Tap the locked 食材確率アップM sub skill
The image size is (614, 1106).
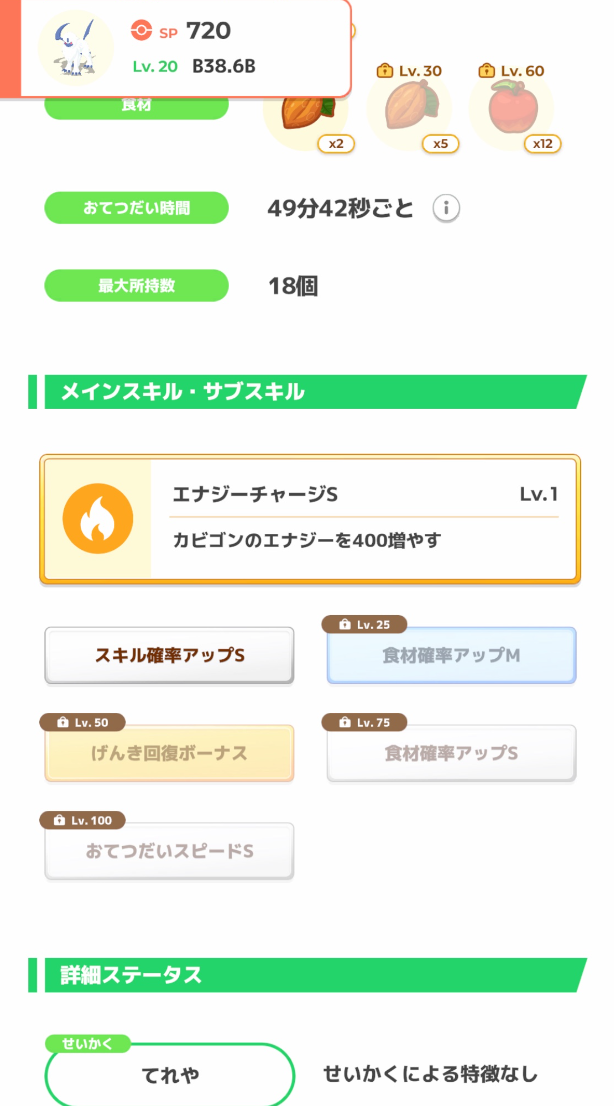pos(451,656)
